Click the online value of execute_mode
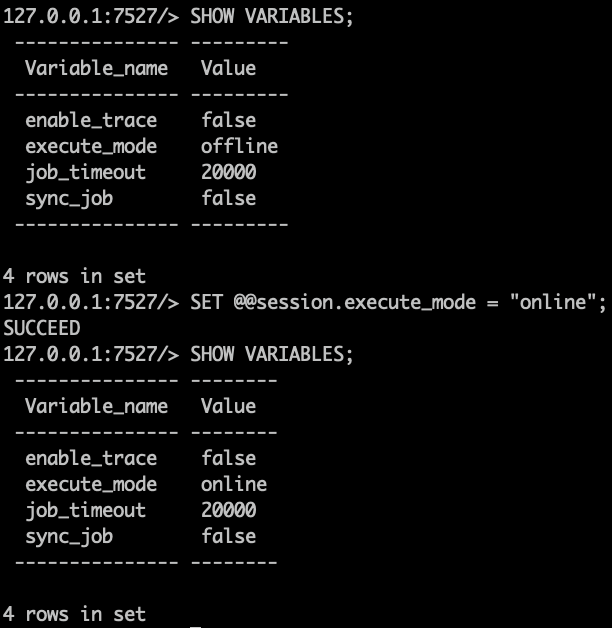The image size is (612, 628). [x=234, y=484]
